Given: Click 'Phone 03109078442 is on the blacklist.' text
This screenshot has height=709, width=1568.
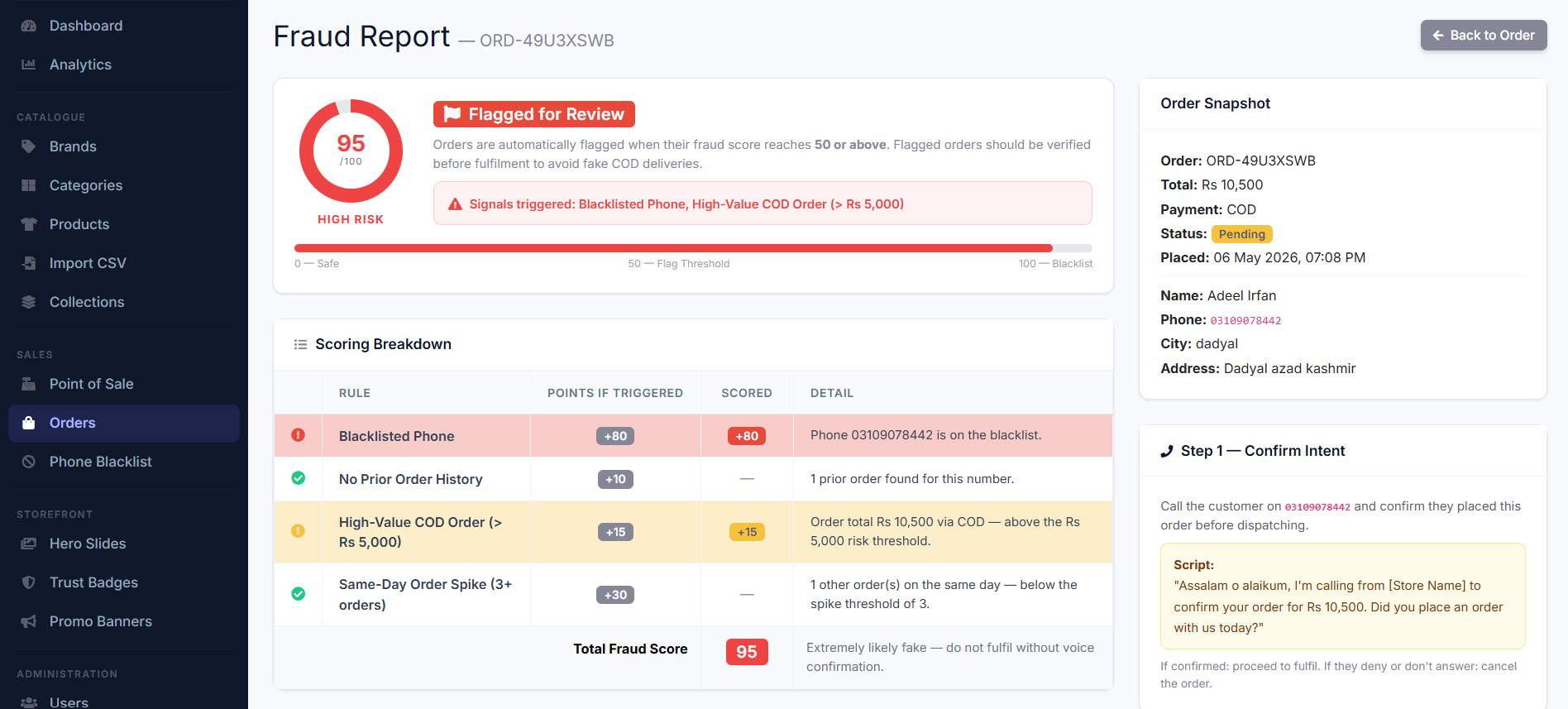Looking at the screenshot, I should [x=925, y=435].
